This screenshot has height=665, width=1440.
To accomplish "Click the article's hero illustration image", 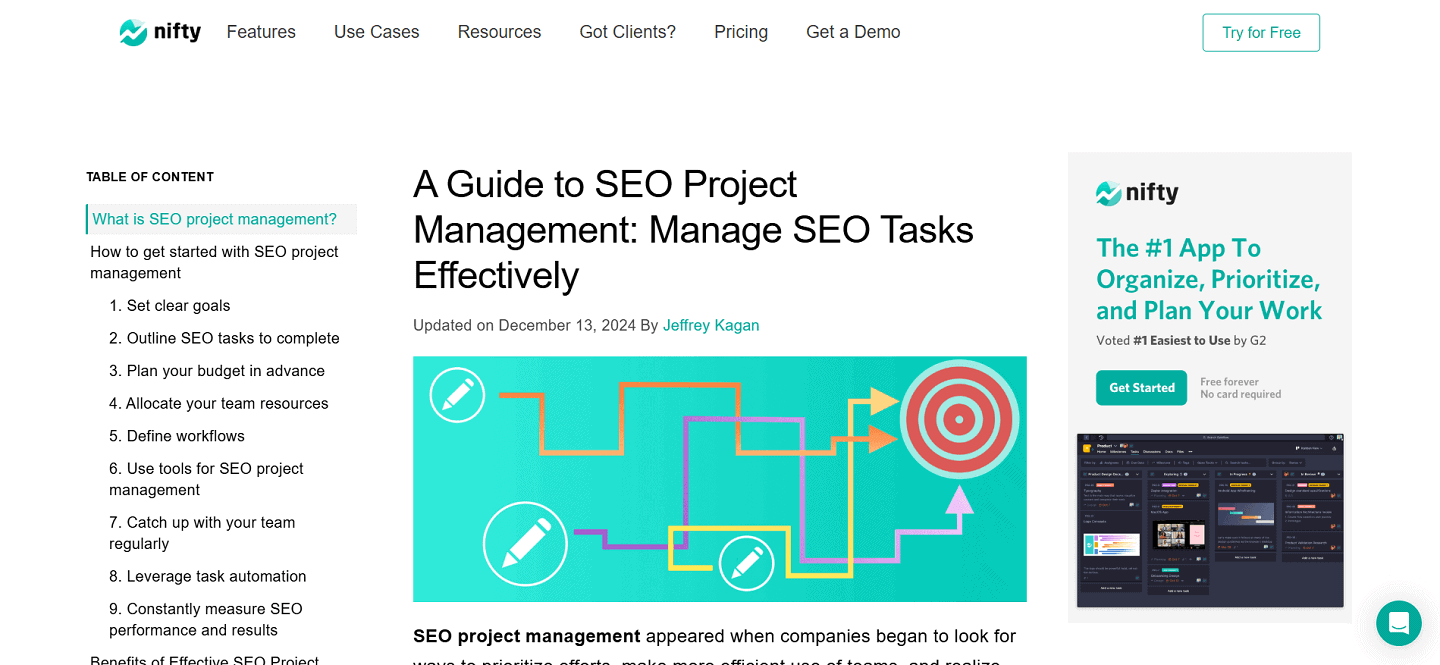I will (719, 479).
